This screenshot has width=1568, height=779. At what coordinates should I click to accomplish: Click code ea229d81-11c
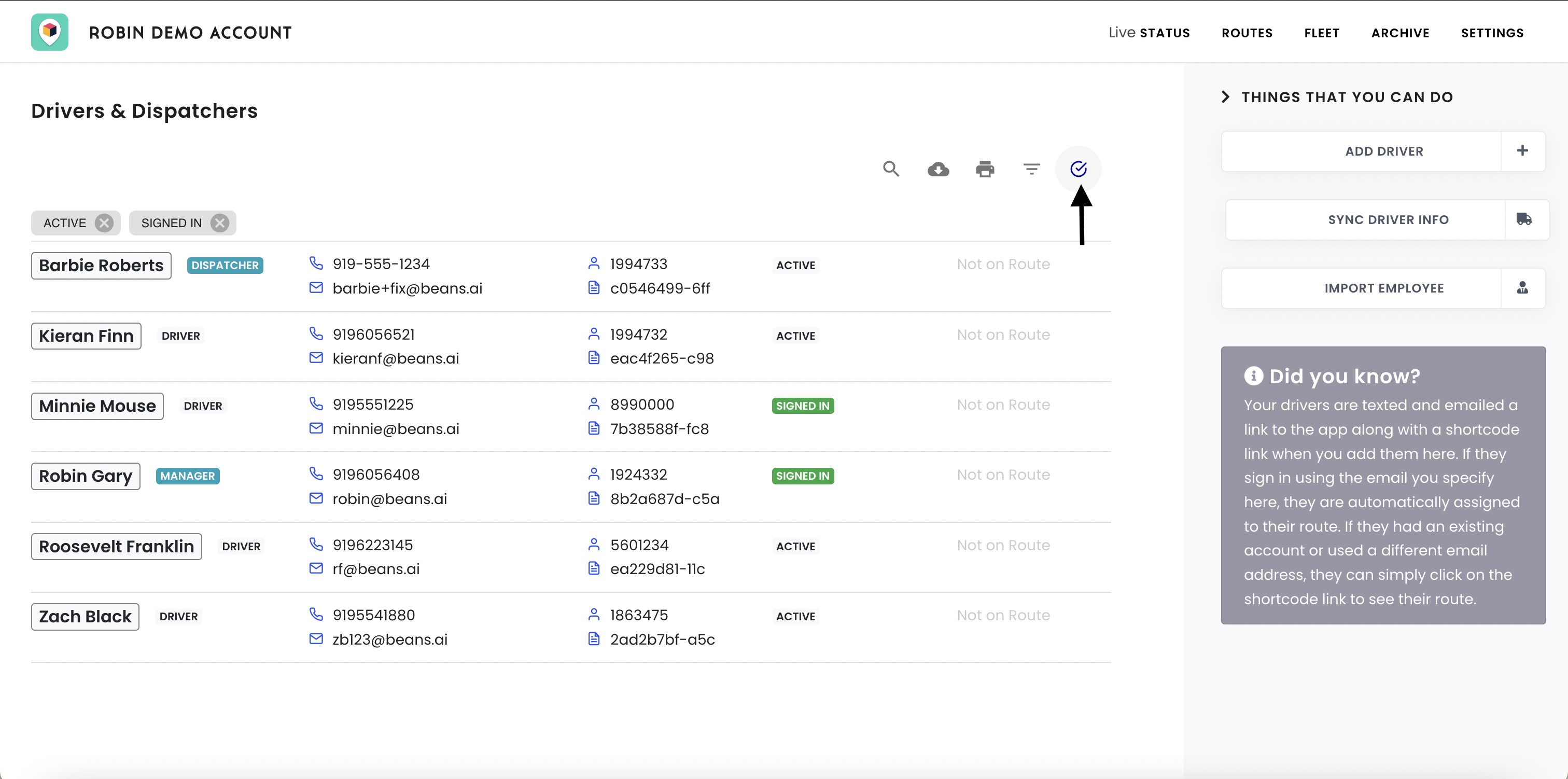click(657, 569)
